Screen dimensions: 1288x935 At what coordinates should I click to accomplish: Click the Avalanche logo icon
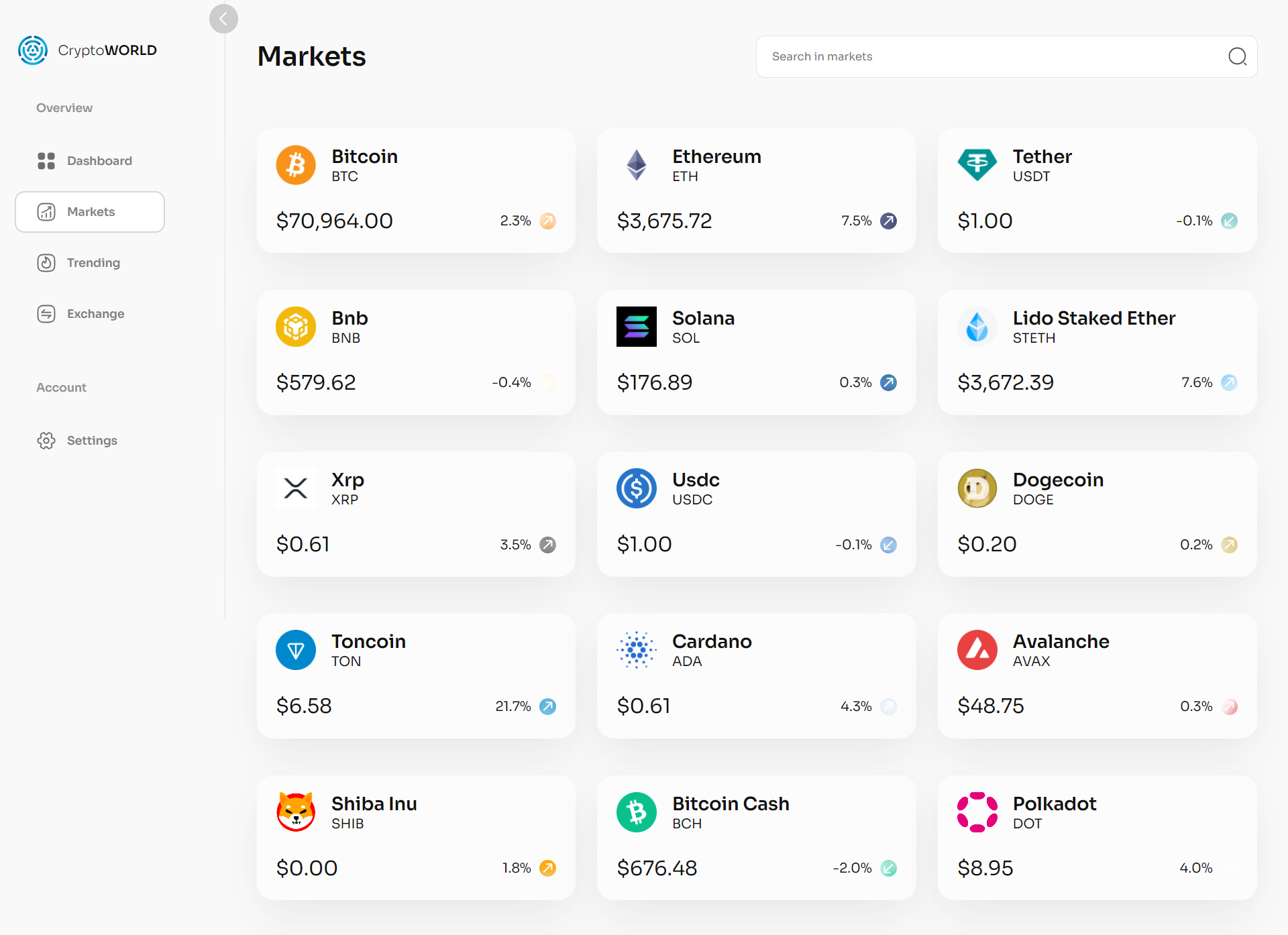tap(977, 650)
